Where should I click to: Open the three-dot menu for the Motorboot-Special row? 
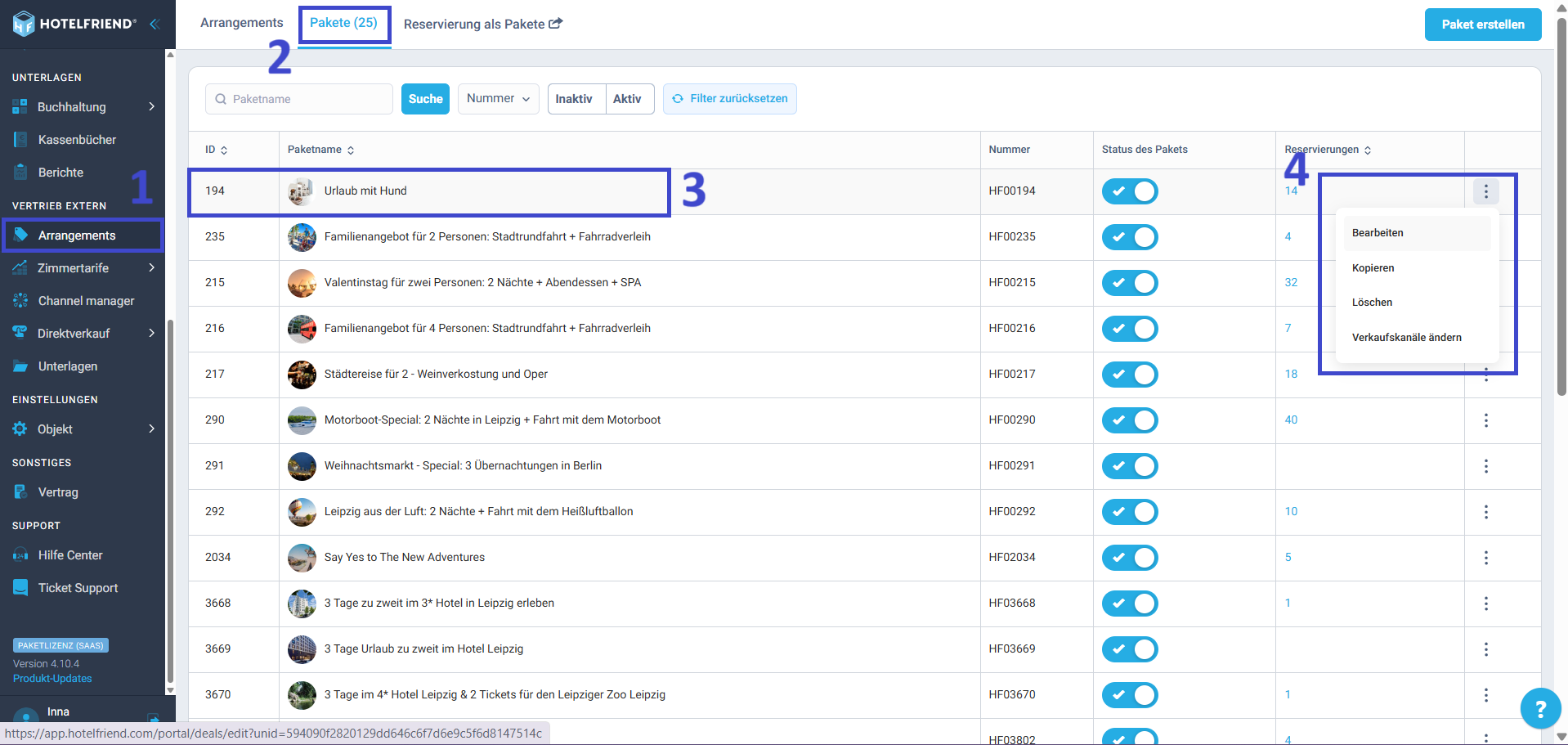(1485, 420)
